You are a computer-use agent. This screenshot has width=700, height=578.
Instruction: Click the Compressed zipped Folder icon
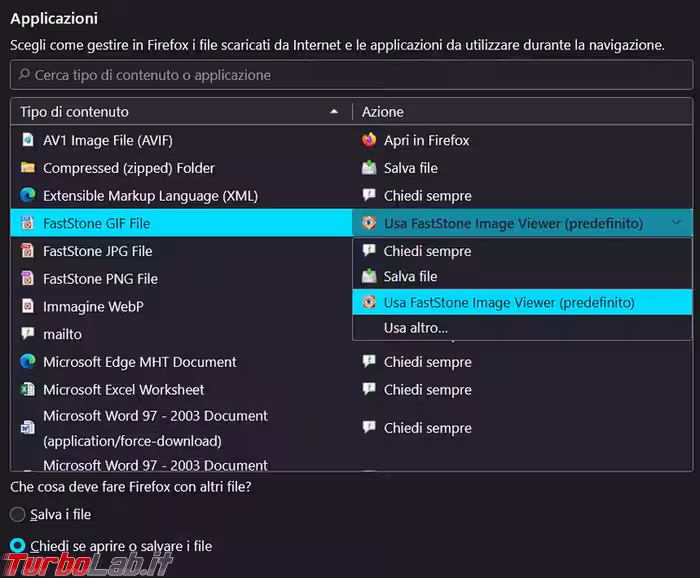(27, 168)
